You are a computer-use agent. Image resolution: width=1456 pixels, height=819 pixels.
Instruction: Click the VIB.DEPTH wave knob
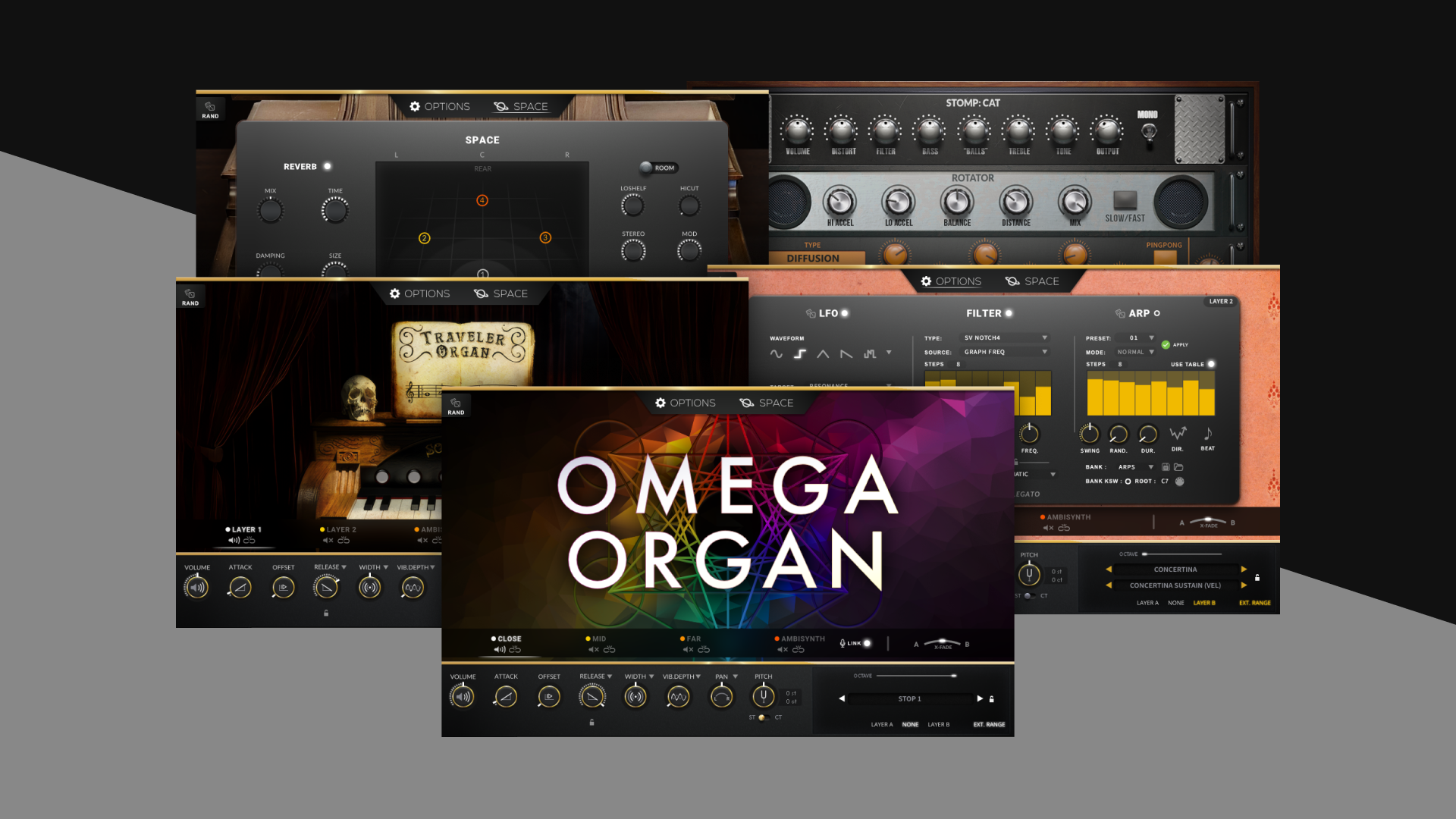tap(677, 696)
